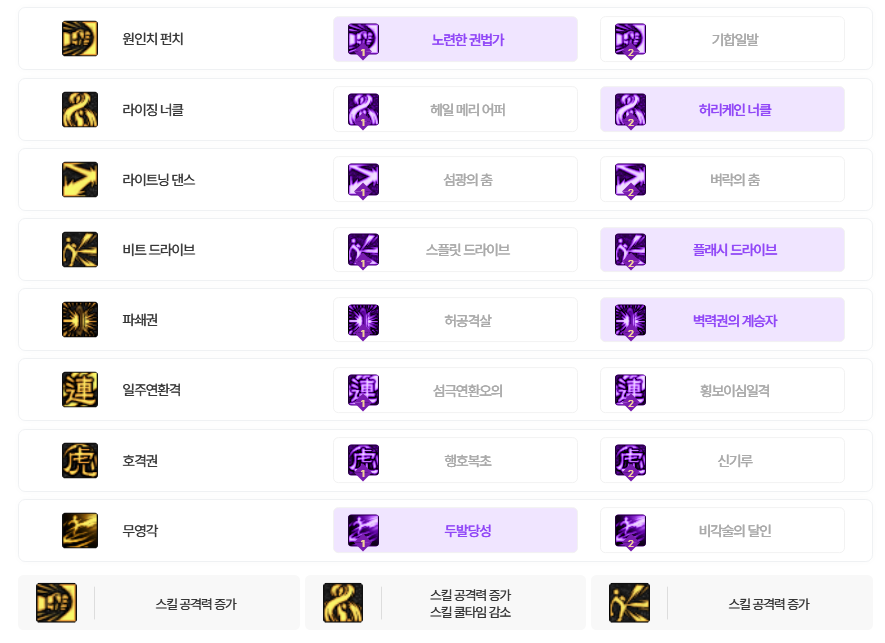
Task: Click the 원인치 펀치 skill icon
Action: 80,39
